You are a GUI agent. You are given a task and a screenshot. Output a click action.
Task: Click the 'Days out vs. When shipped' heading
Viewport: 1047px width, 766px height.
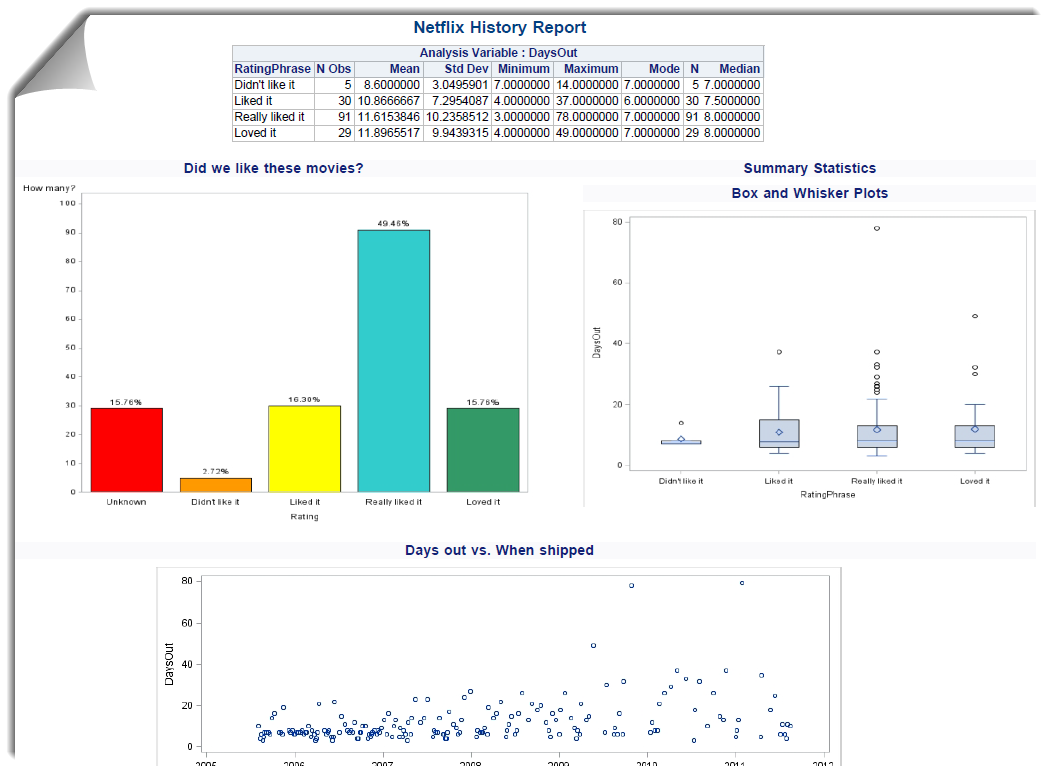pyautogui.click(x=499, y=550)
